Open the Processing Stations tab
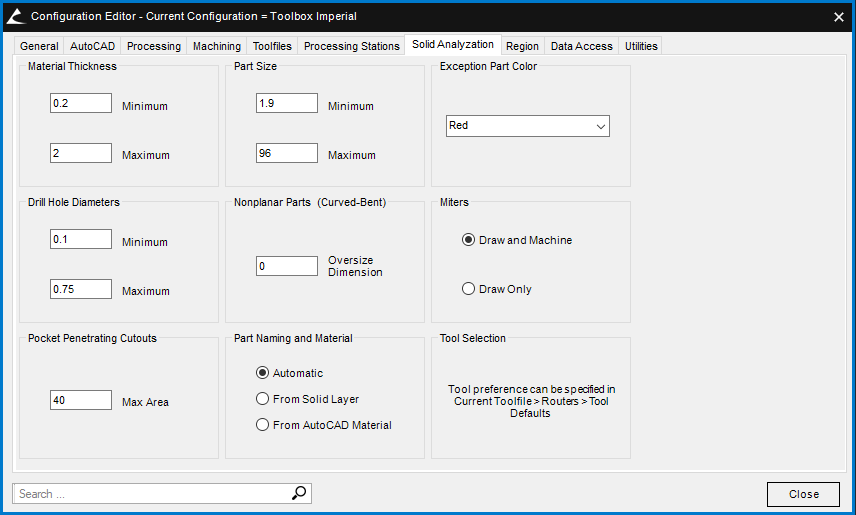The width and height of the screenshot is (856, 515). coord(352,46)
